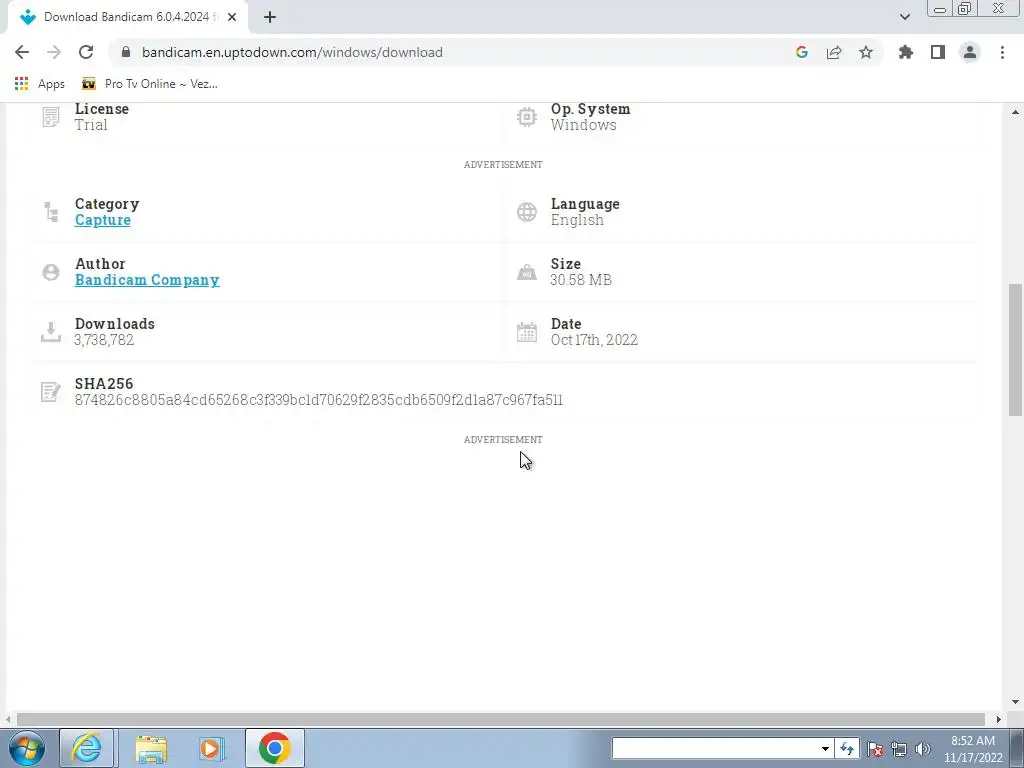1024x768 pixels.
Task: Open Action Center flag icon
Action: [x=875, y=749]
